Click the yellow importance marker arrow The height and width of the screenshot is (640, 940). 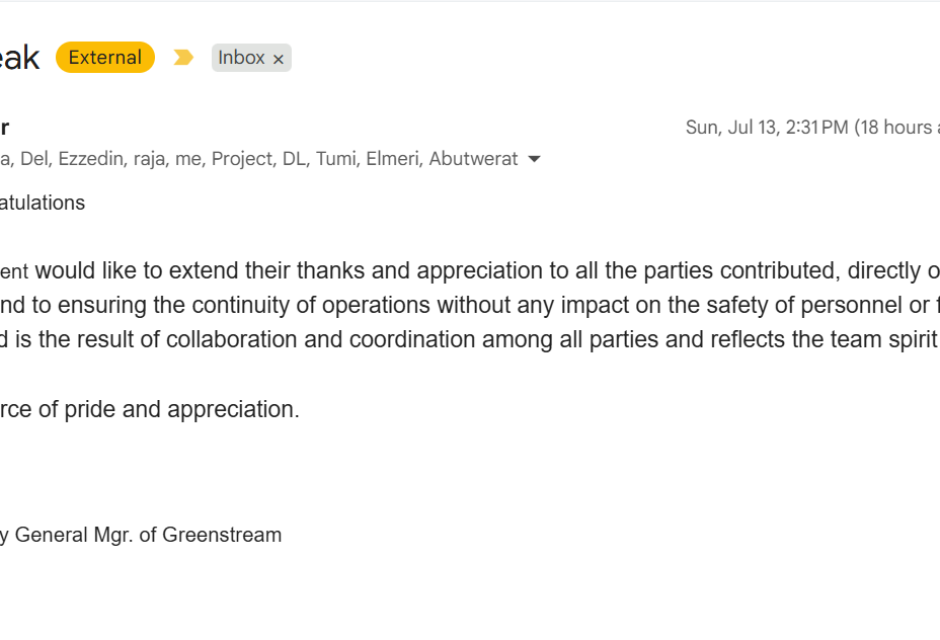[183, 58]
